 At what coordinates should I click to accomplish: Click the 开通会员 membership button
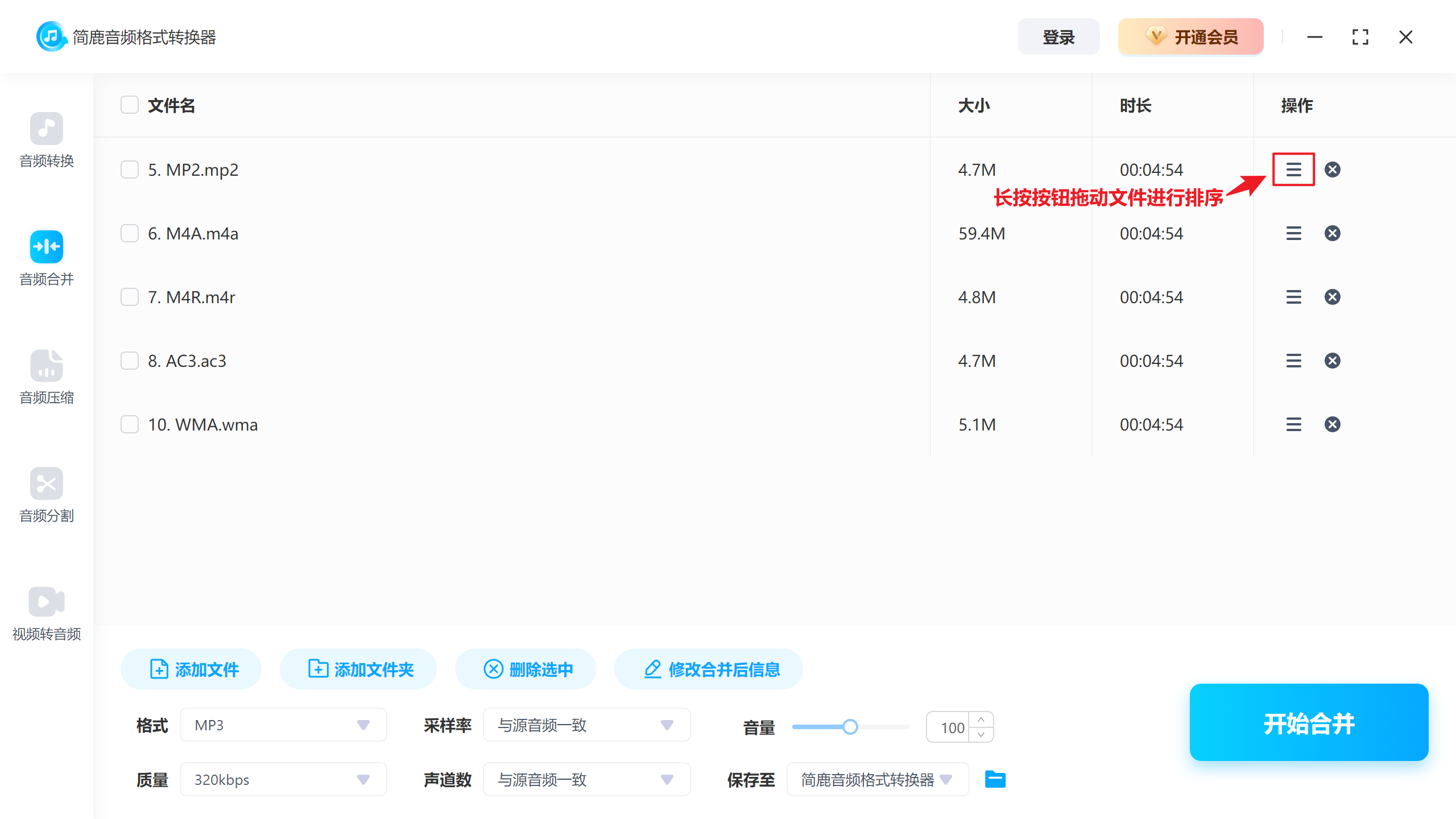[x=1190, y=37]
